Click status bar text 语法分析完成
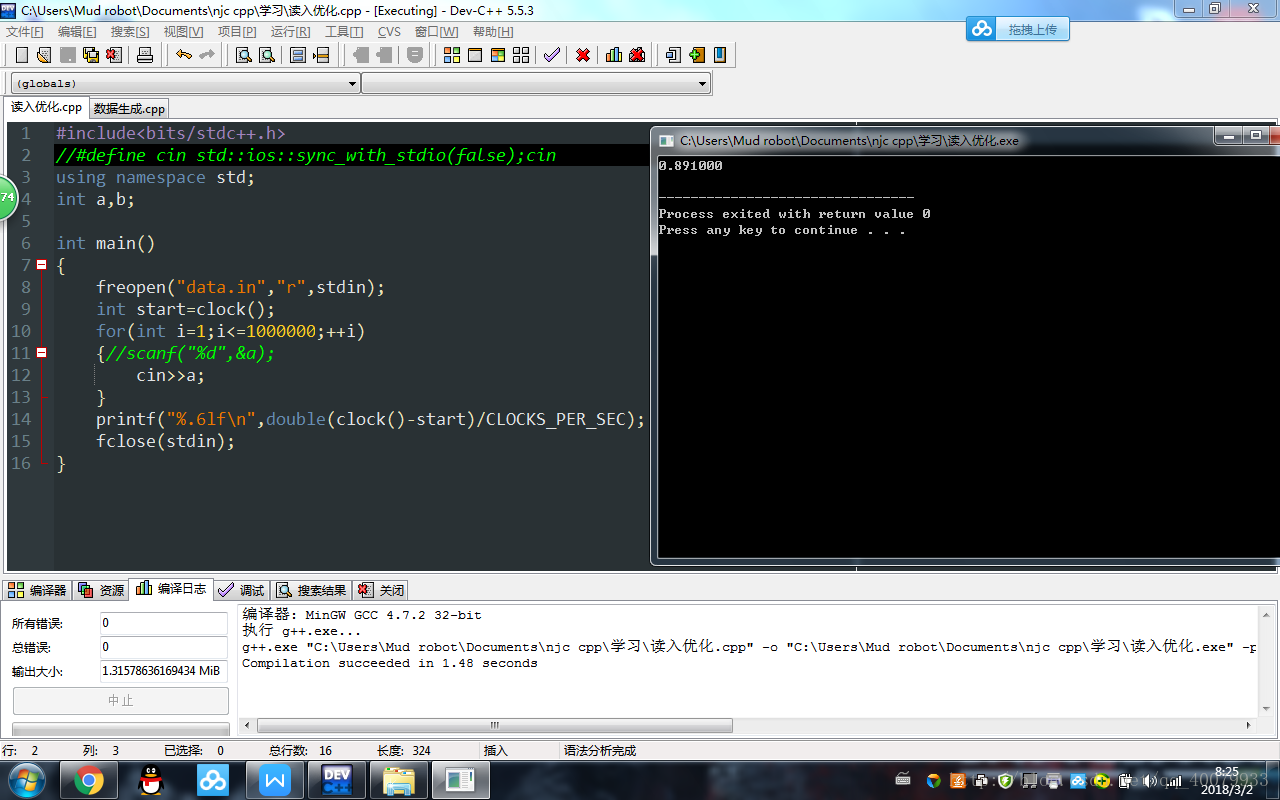The height and width of the screenshot is (800, 1280). [x=600, y=750]
